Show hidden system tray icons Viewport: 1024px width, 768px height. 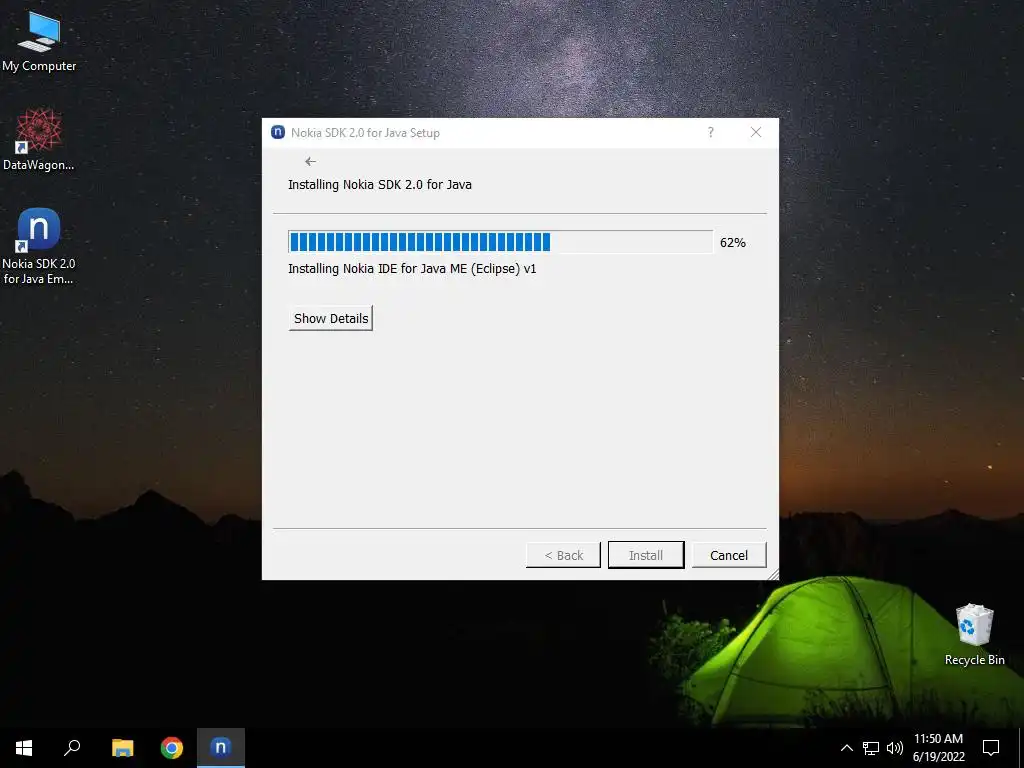tap(846, 748)
